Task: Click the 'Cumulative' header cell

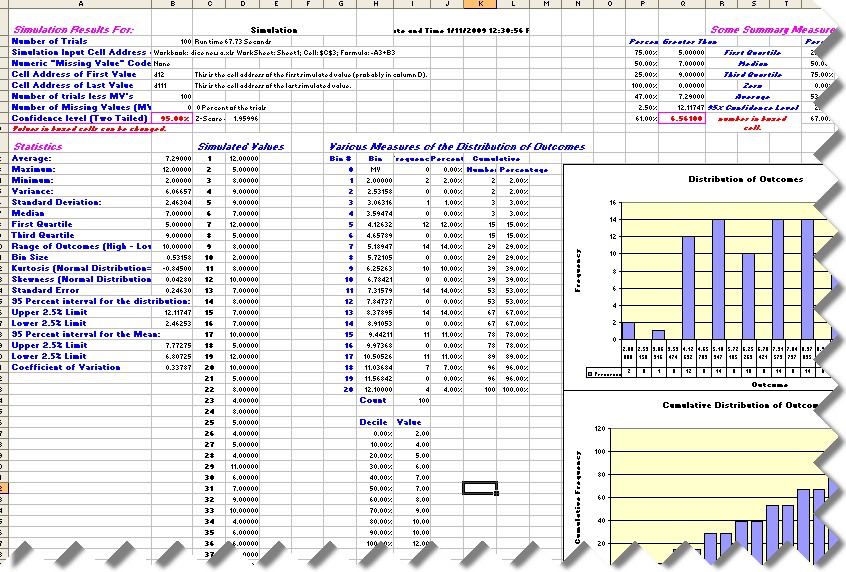Action: 496,159
